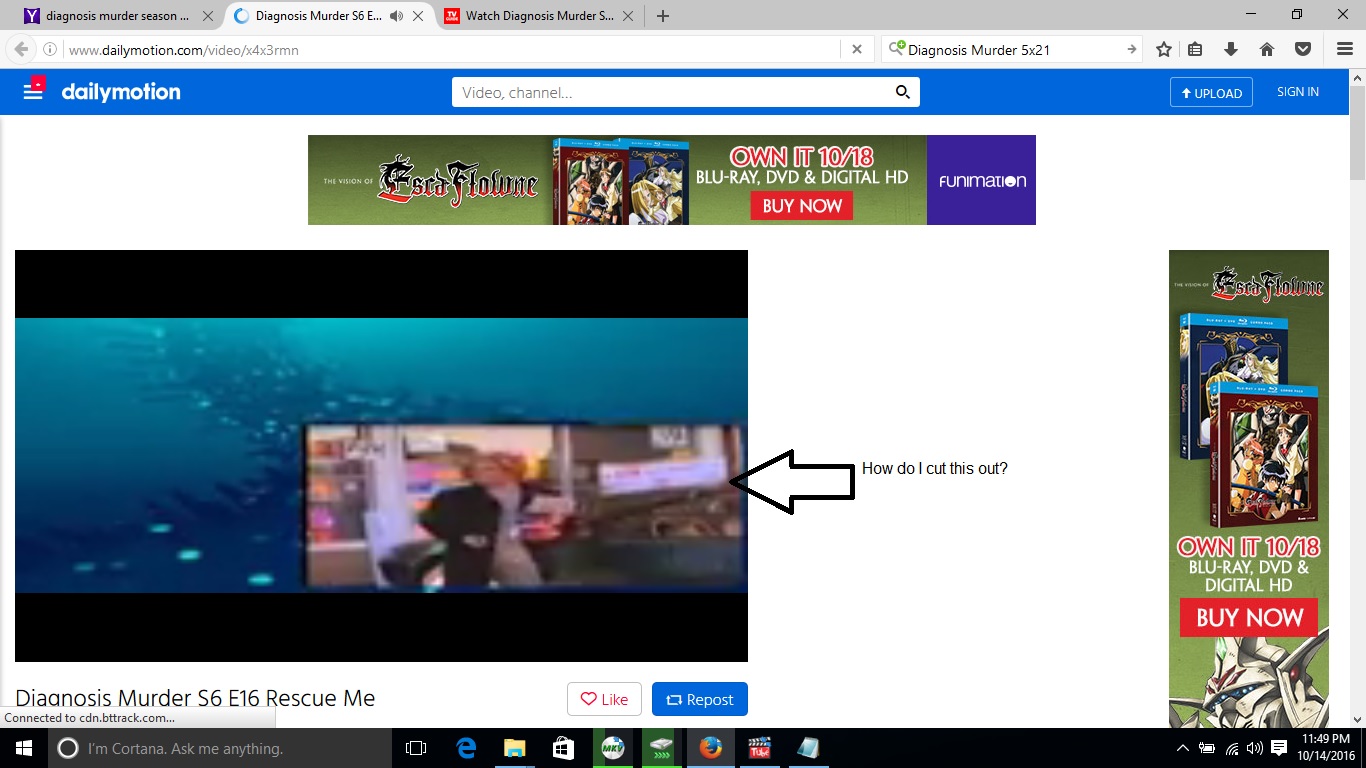Open the MKV app on the taskbar
Image resolution: width=1366 pixels, height=768 pixels.
(612, 748)
